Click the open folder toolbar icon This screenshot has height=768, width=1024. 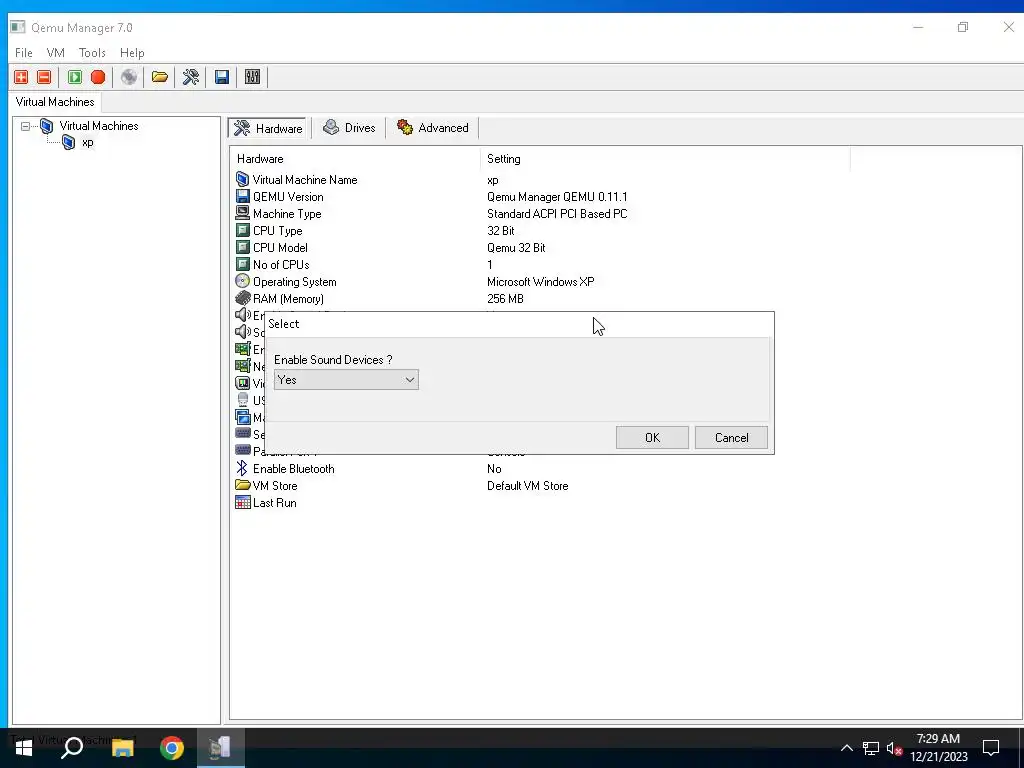(x=160, y=77)
